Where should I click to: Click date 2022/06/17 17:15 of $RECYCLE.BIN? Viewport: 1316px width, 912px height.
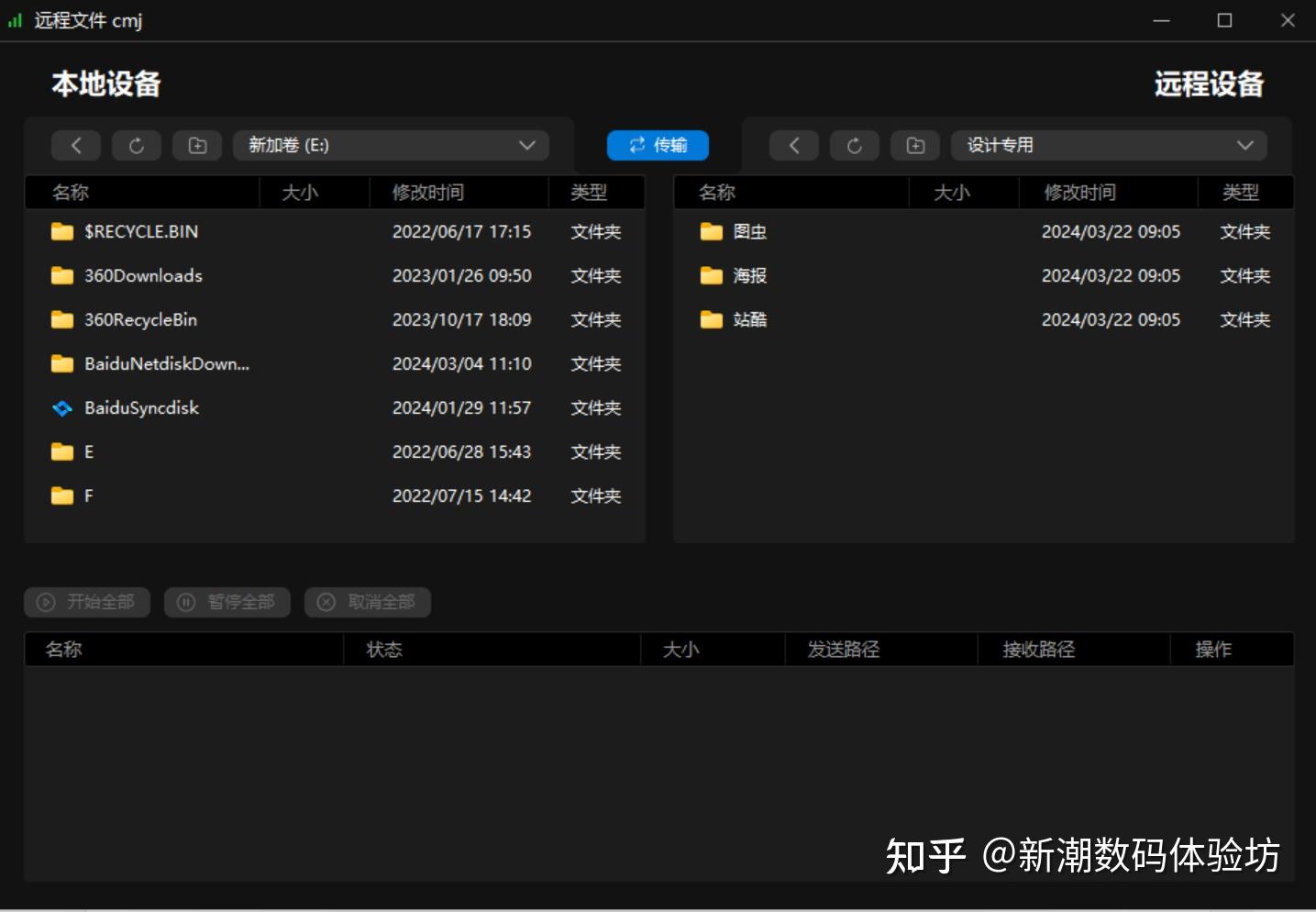tap(462, 231)
